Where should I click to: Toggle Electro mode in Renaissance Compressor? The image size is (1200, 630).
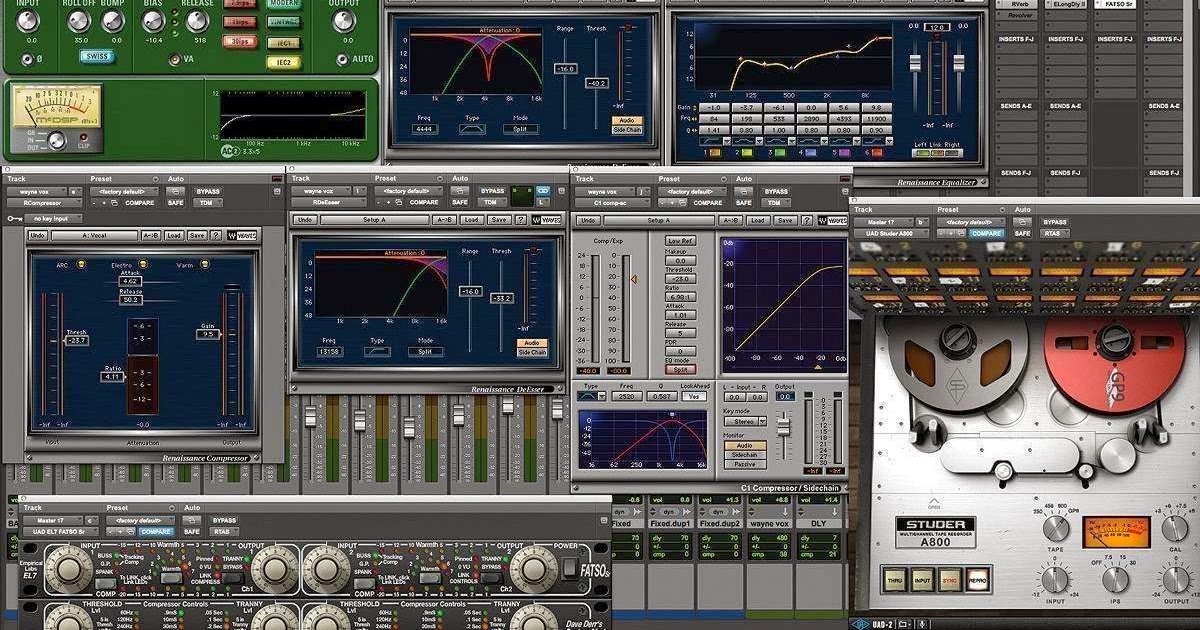[143, 264]
